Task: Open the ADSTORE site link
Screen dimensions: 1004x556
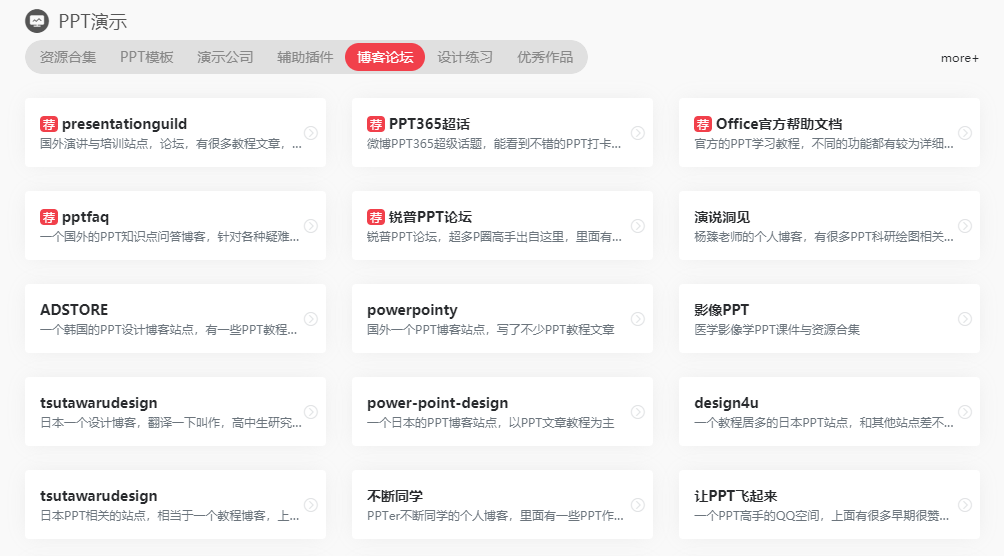Action: coord(74,309)
